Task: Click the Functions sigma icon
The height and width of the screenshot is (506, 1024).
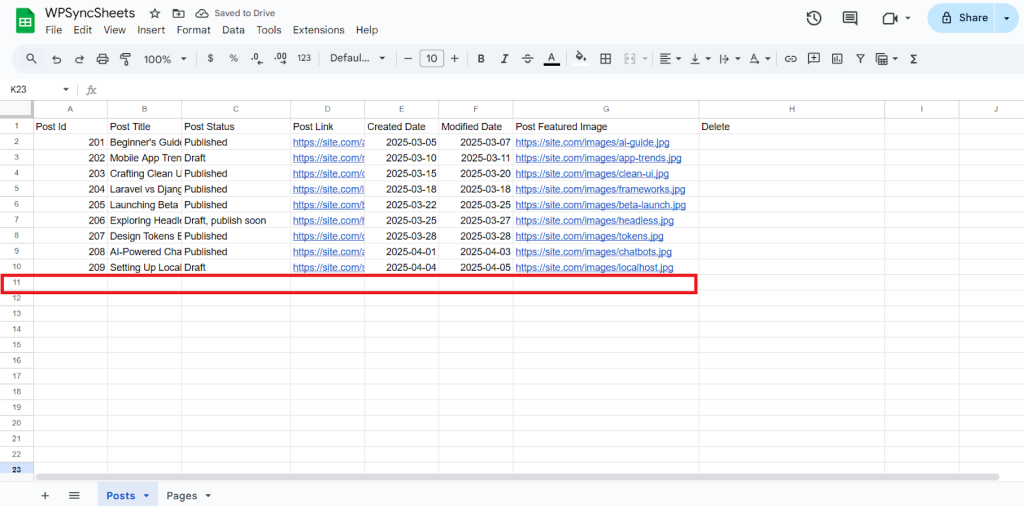Action: [x=914, y=59]
